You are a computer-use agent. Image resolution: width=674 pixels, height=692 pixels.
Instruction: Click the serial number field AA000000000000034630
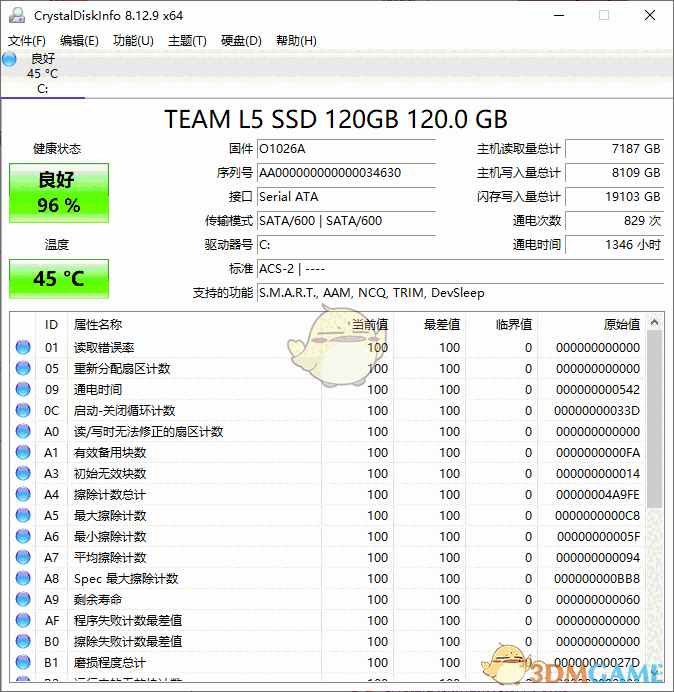pyautogui.click(x=346, y=173)
